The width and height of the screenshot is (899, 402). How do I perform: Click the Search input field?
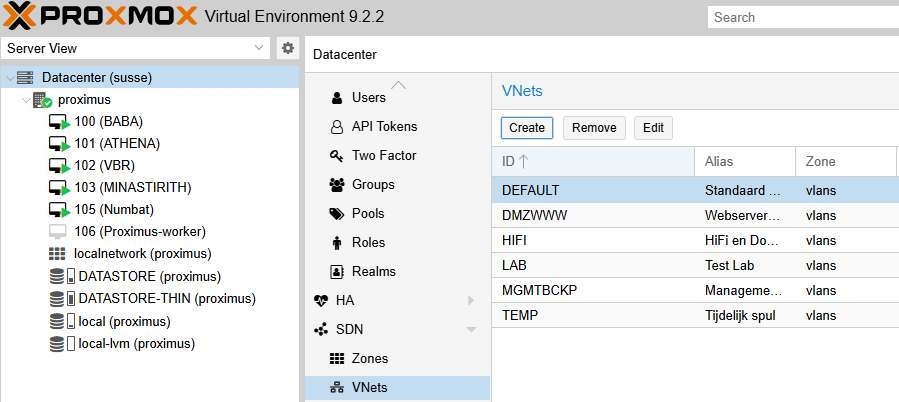coord(803,17)
